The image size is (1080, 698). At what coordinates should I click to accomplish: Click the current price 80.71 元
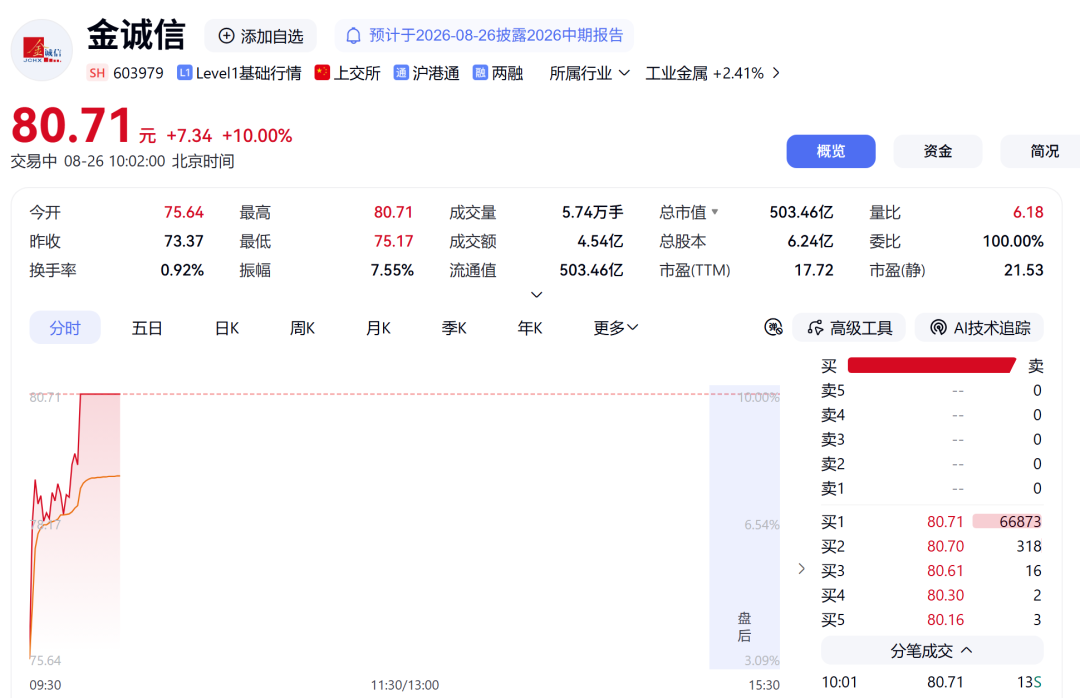pos(83,126)
